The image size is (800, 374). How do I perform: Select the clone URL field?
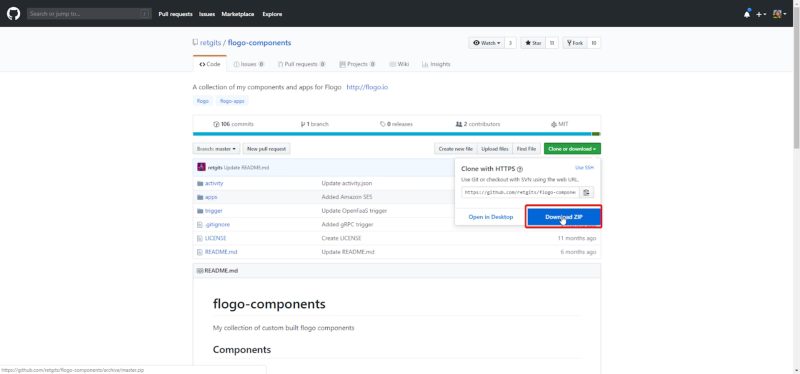tap(520, 192)
